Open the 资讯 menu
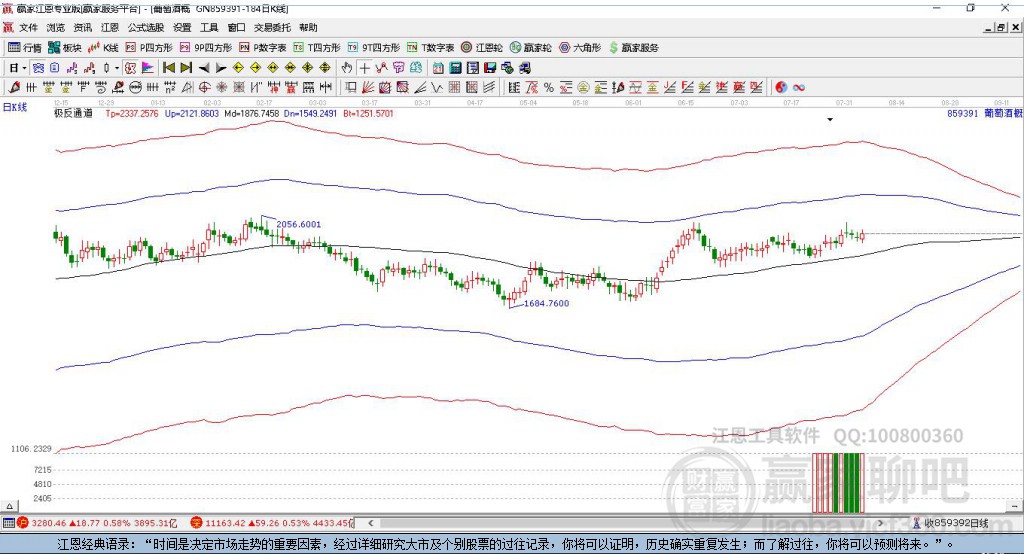The width and height of the screenshot is (1024, 554). click(83, 27)
